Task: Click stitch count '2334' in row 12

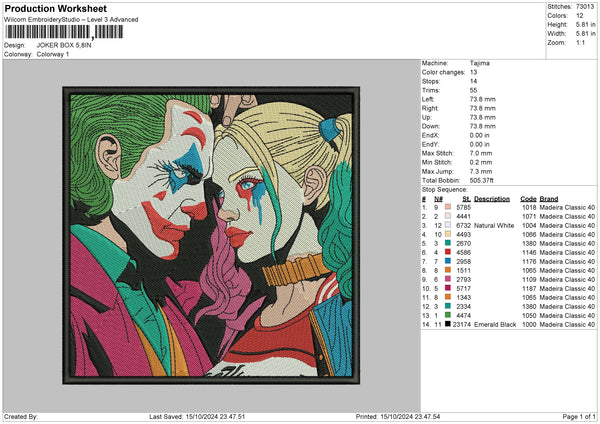Action: pyautogui.click(x=463, y=307)
